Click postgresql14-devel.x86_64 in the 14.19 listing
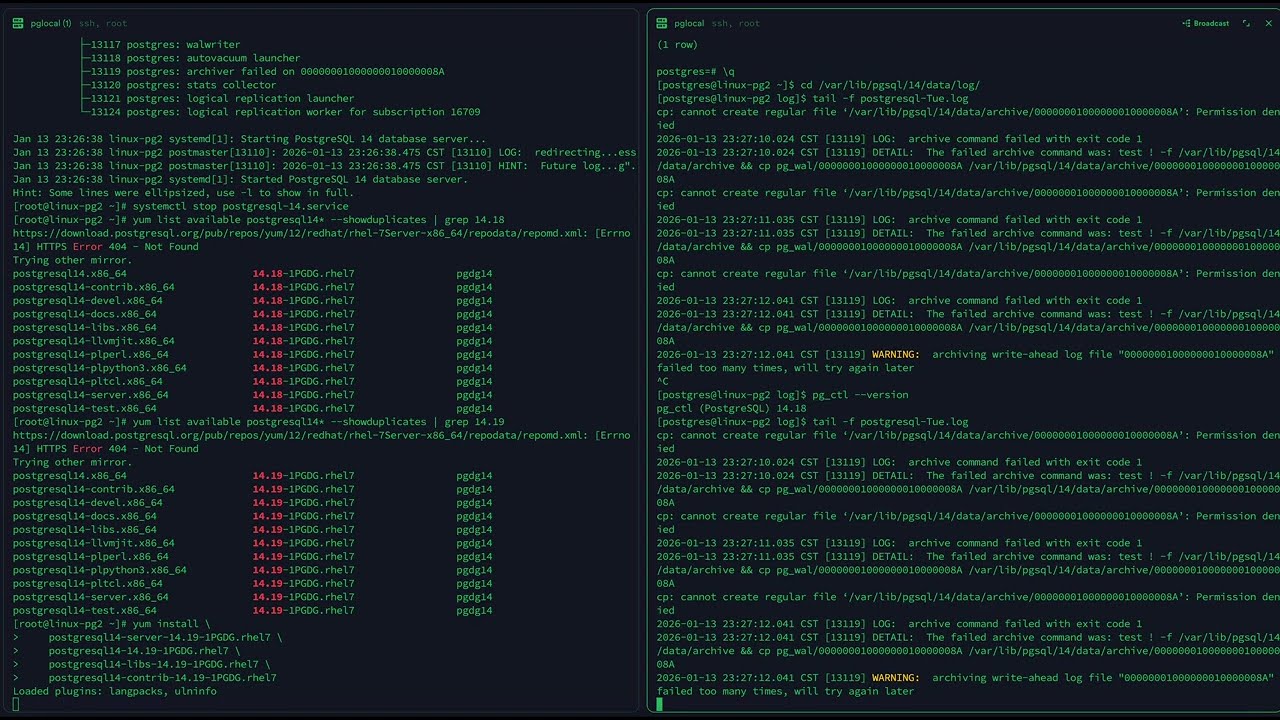Image resolution: width=1280 pixels, height=720 pixels. [x=88, y=503]
